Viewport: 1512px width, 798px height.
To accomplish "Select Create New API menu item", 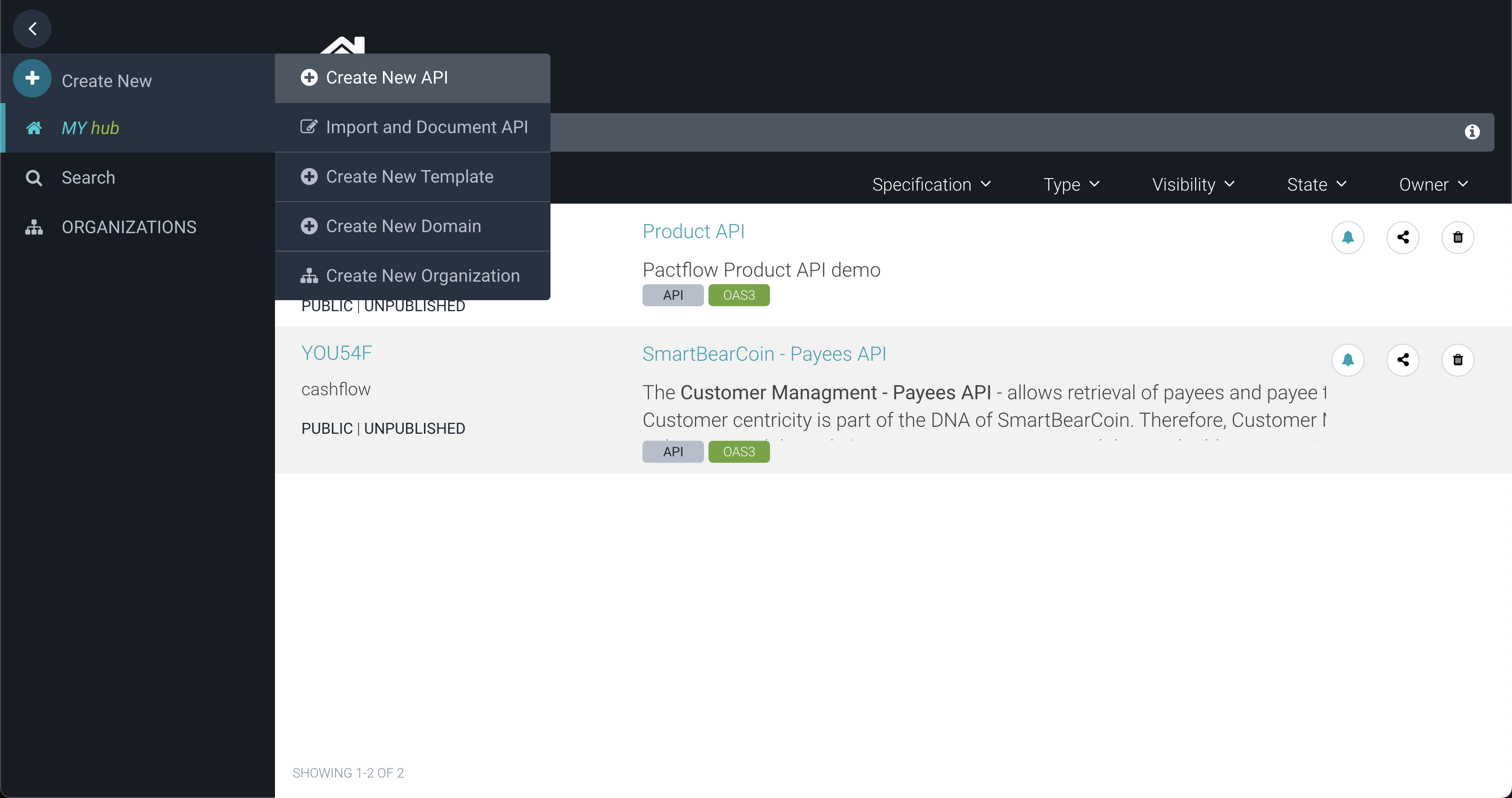I will [386, 78].
